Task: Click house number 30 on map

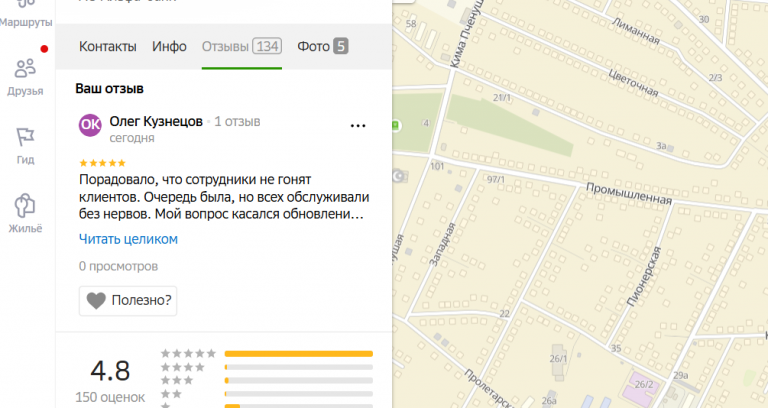Action: tap(704, 20)
